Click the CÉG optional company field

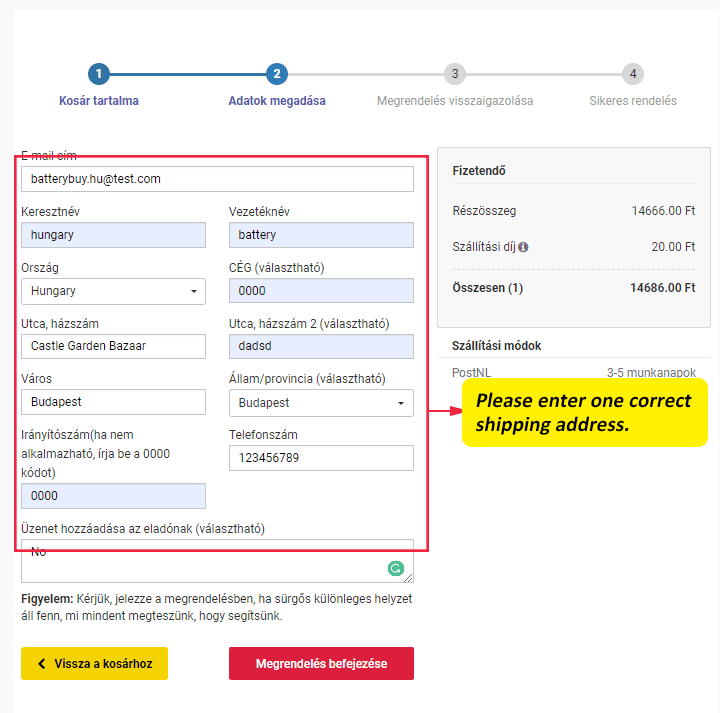(x=321, y=291)
